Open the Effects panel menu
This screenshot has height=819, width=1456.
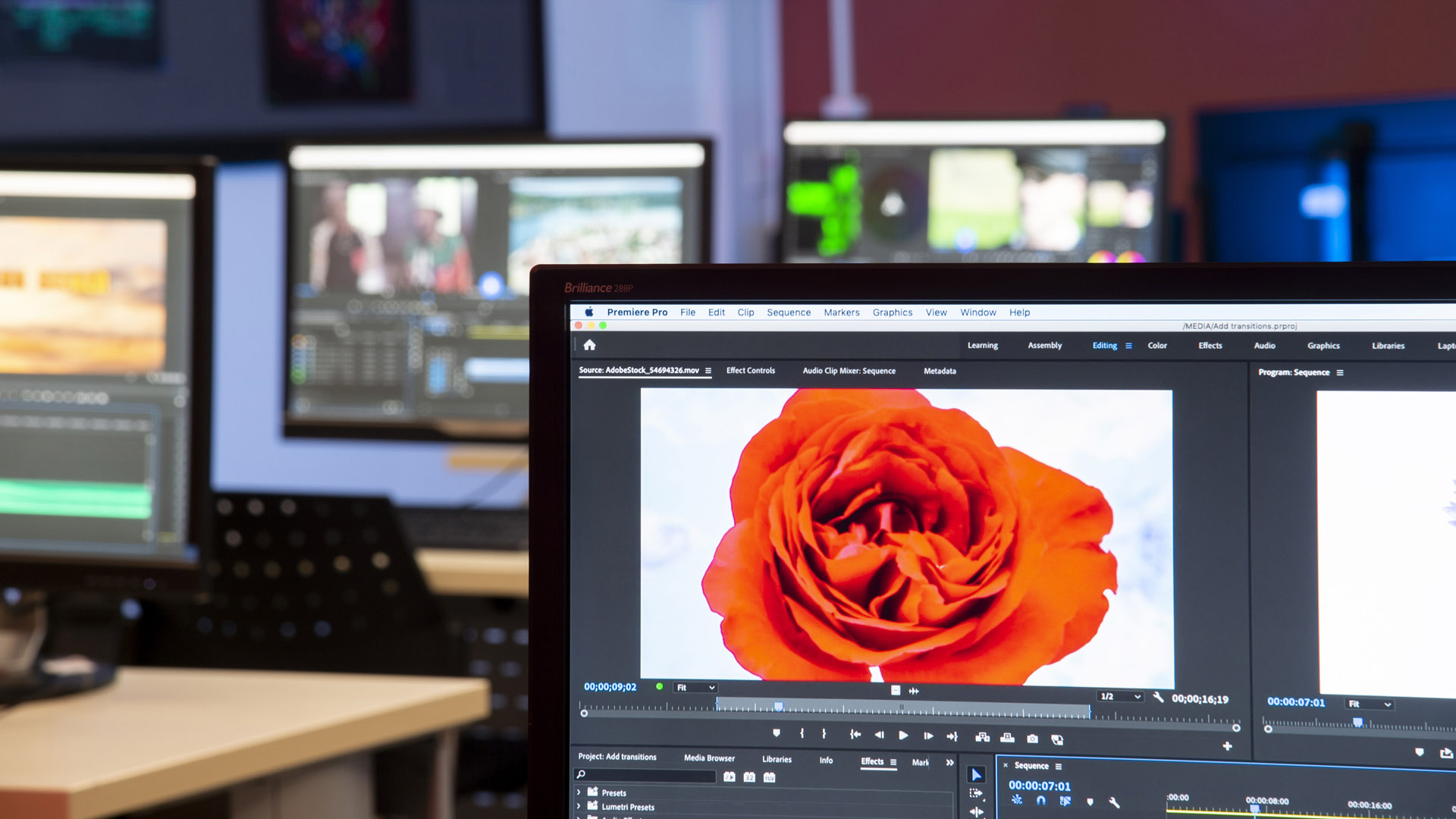(x=893, y=762)
